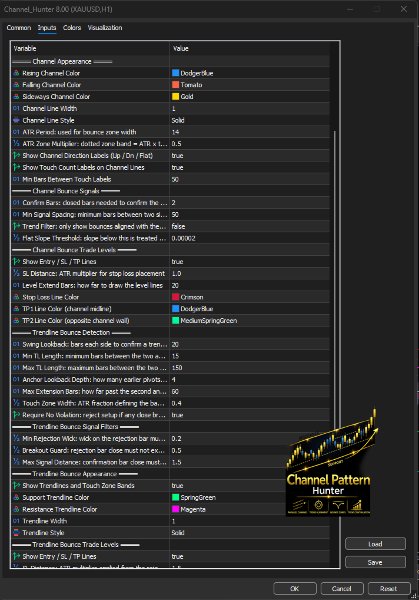
Task: Click the integer icon beside Min Signal Spacing
Action: pos(16,214)
